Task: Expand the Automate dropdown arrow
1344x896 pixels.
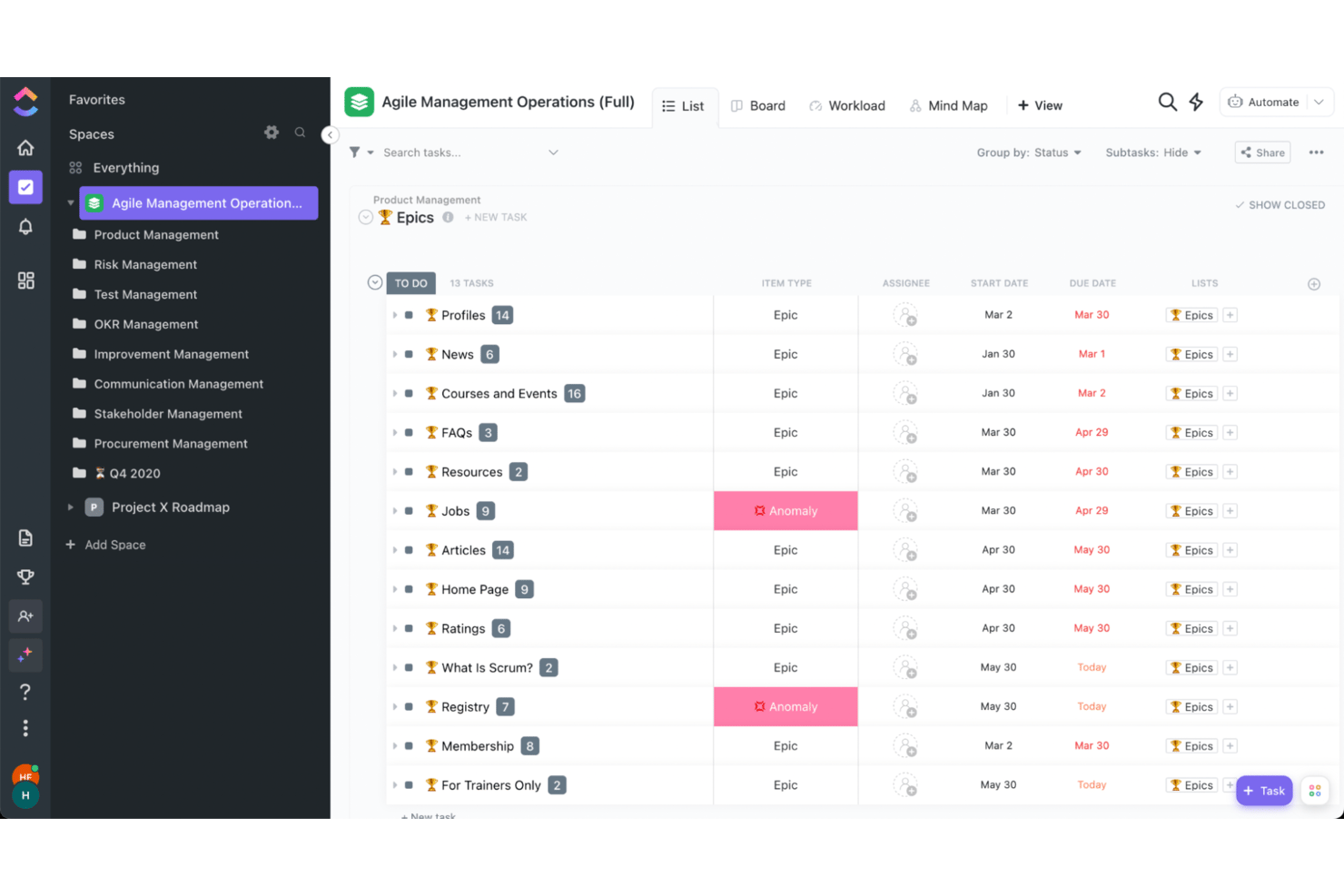Action: pyautogui.click(x=1319, y=102)
